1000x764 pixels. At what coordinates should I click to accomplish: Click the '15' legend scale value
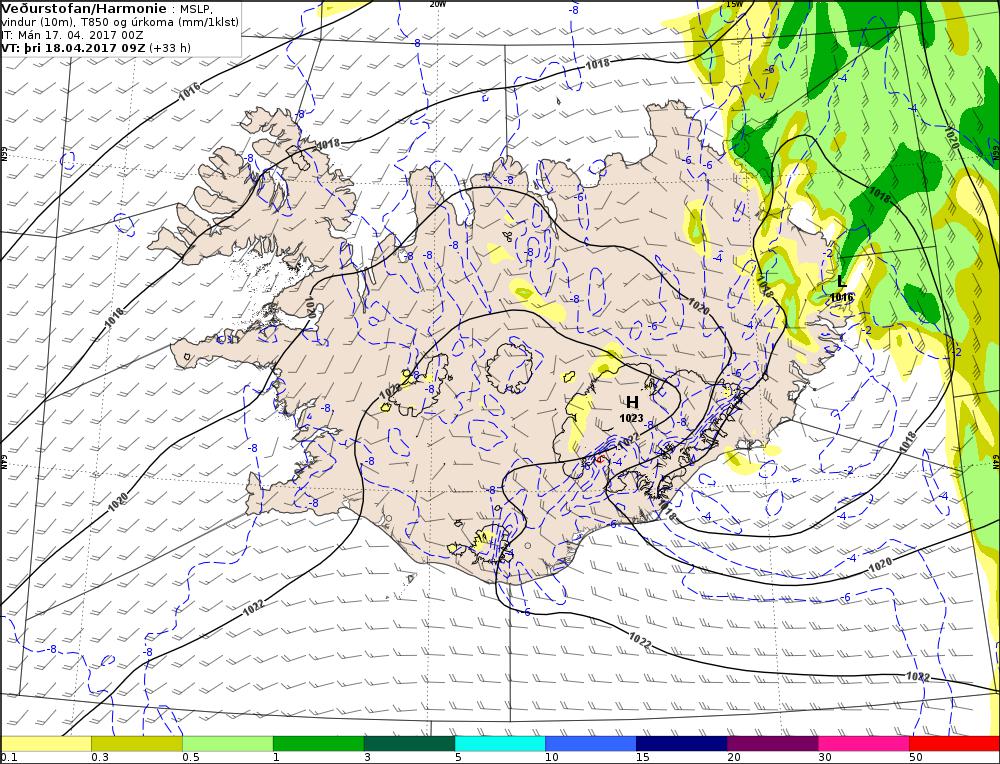[643, 758]
